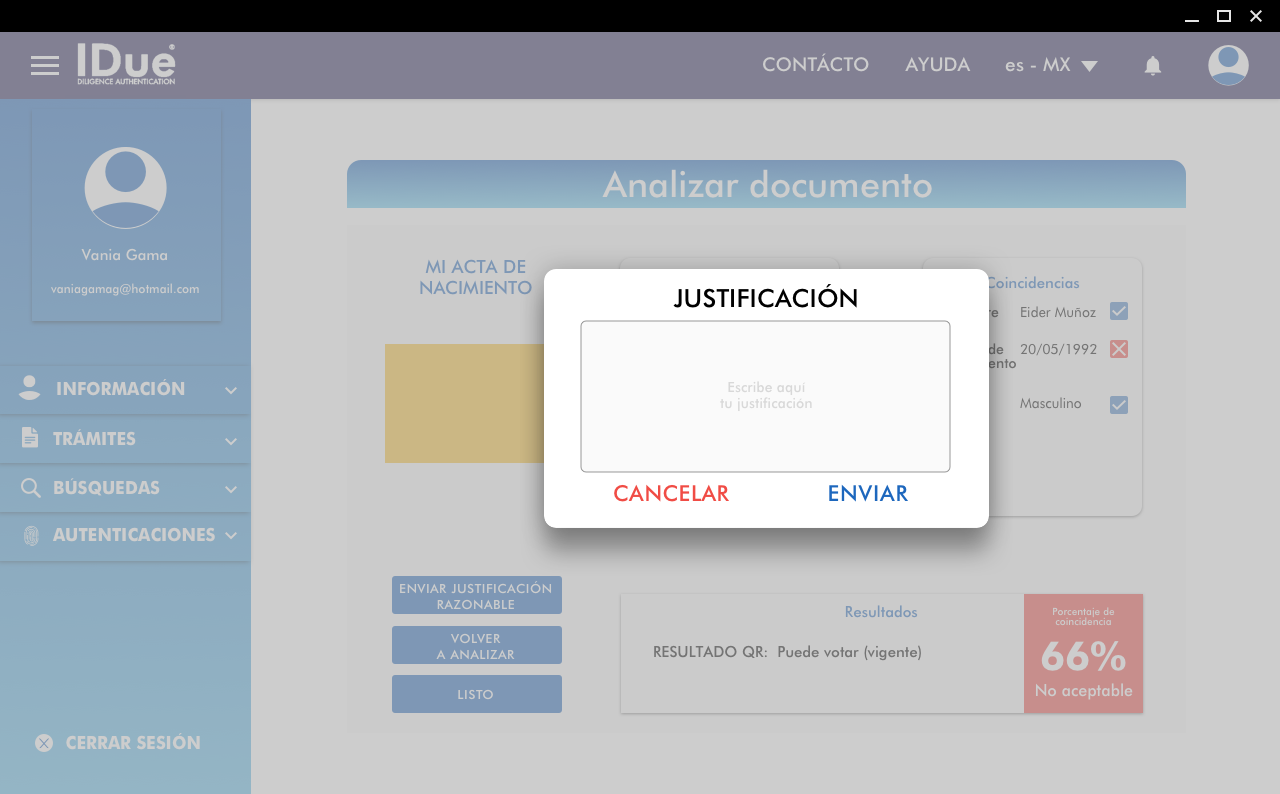Screen dimensions: 1280x794
Task: Click the document icon beside Trámites
Action: click(x=30, y=438)
